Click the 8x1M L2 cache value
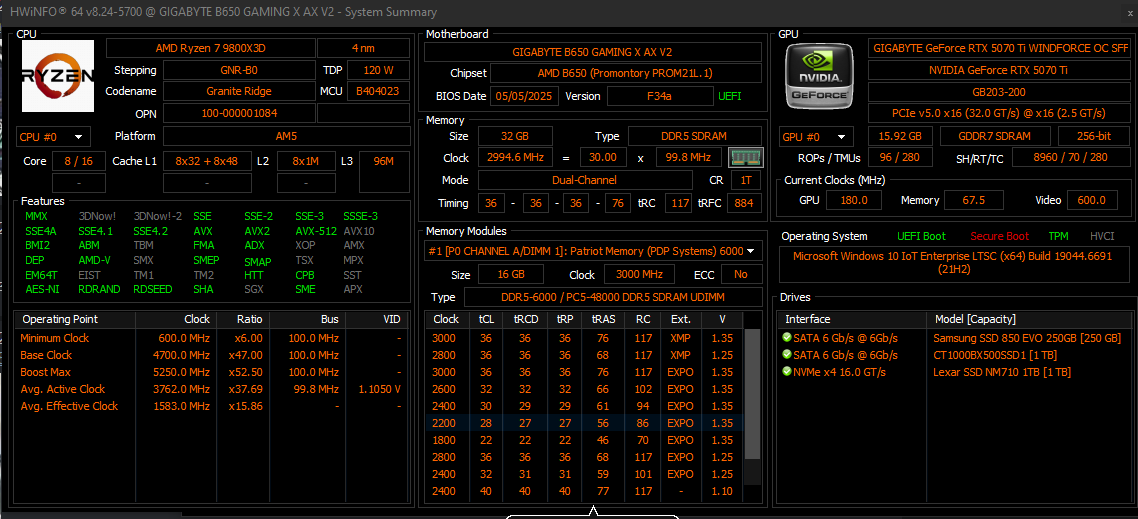This screenshot has width=1138, height=519. (306, 161)
